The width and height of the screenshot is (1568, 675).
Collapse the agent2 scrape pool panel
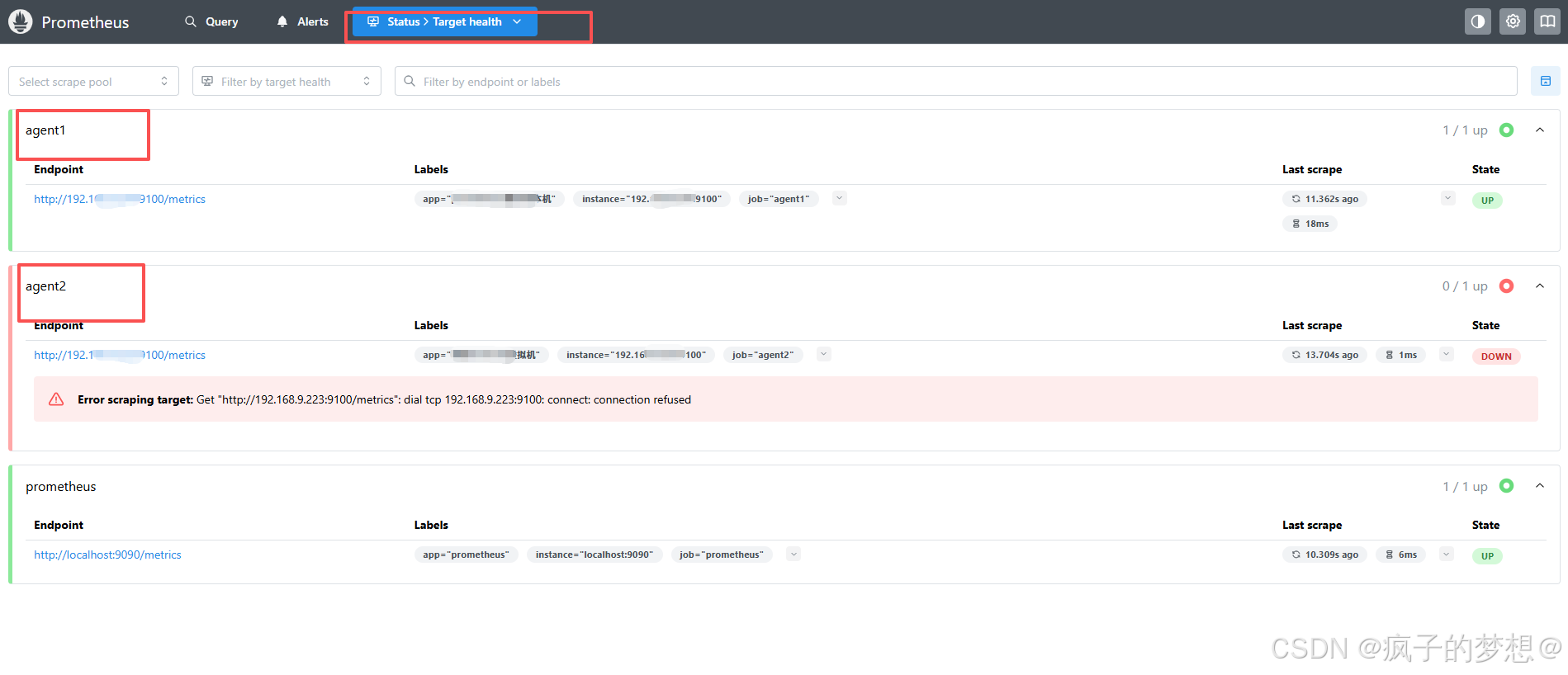(1540, 286)
